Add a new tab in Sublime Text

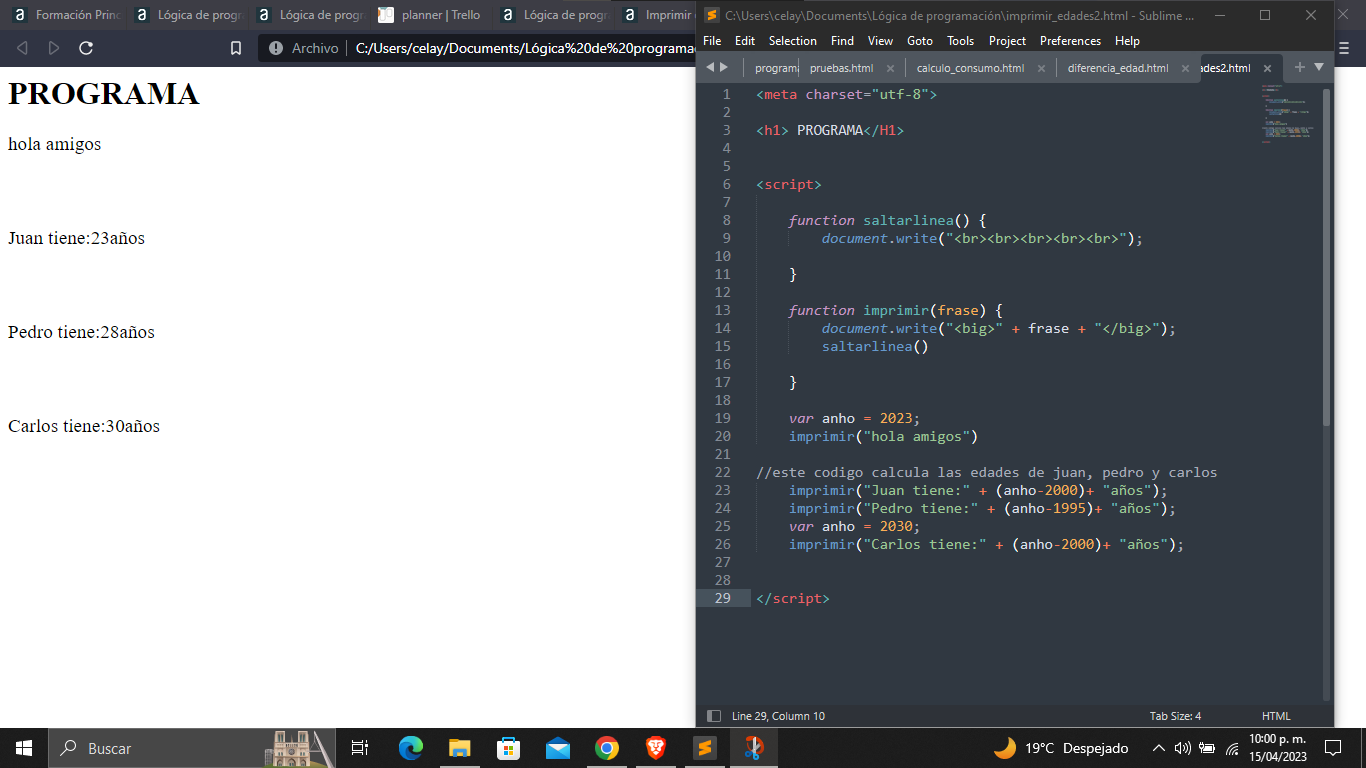[x=1300, y=67]
